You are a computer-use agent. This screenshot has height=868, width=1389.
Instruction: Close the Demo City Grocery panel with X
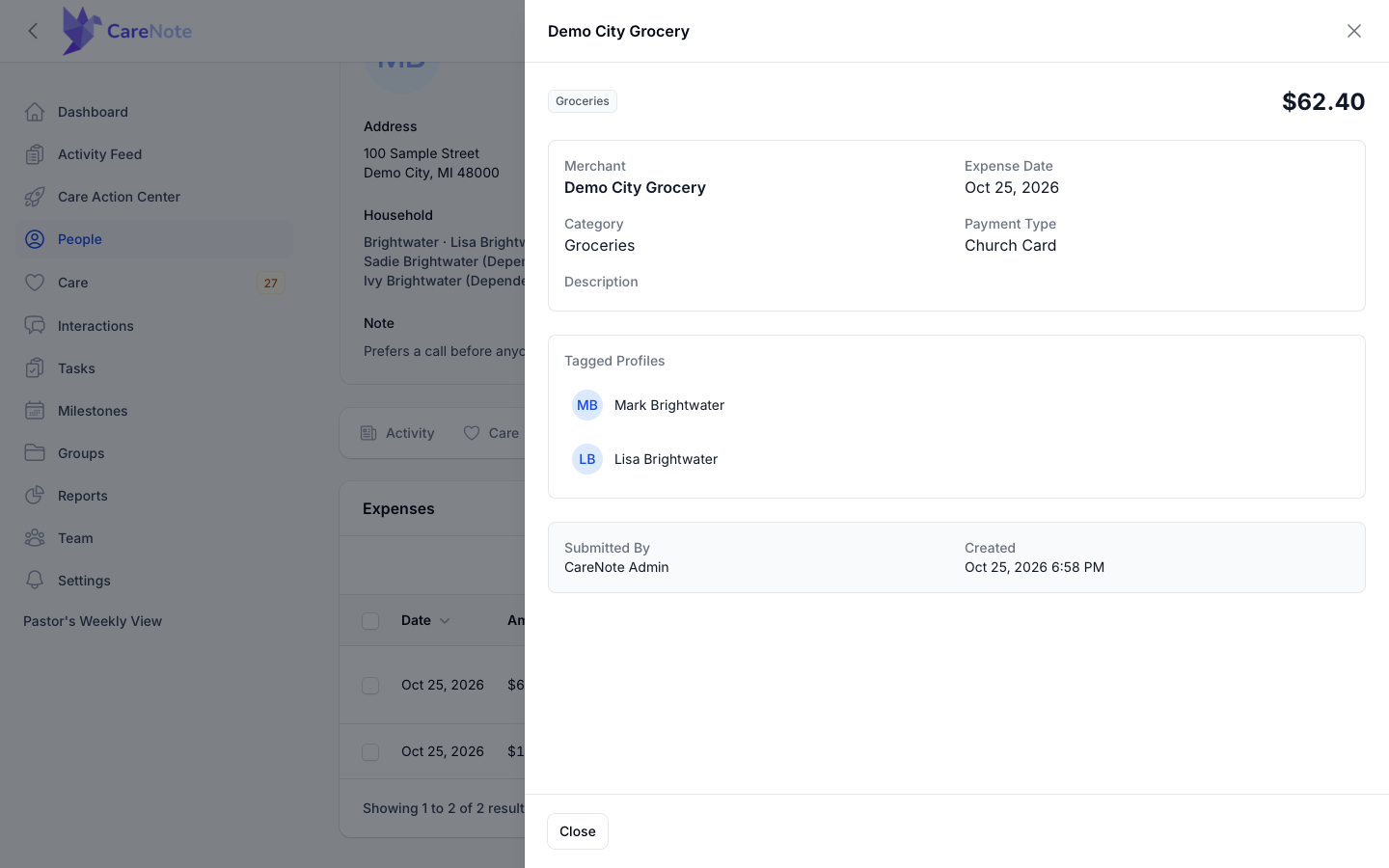click(x=1354, y=31)
